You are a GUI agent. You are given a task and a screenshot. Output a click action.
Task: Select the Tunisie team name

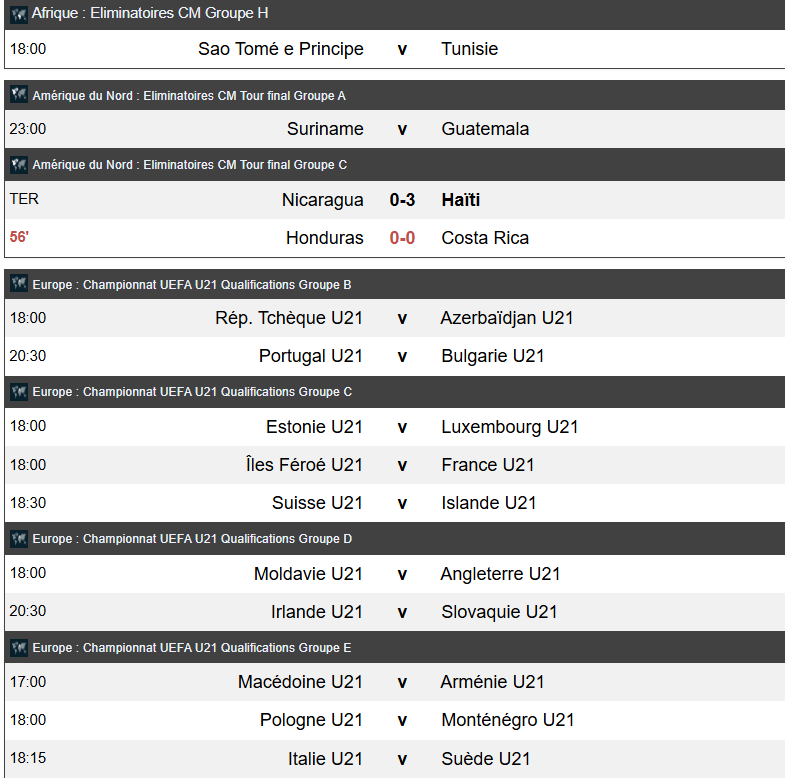tap(470, 49)
